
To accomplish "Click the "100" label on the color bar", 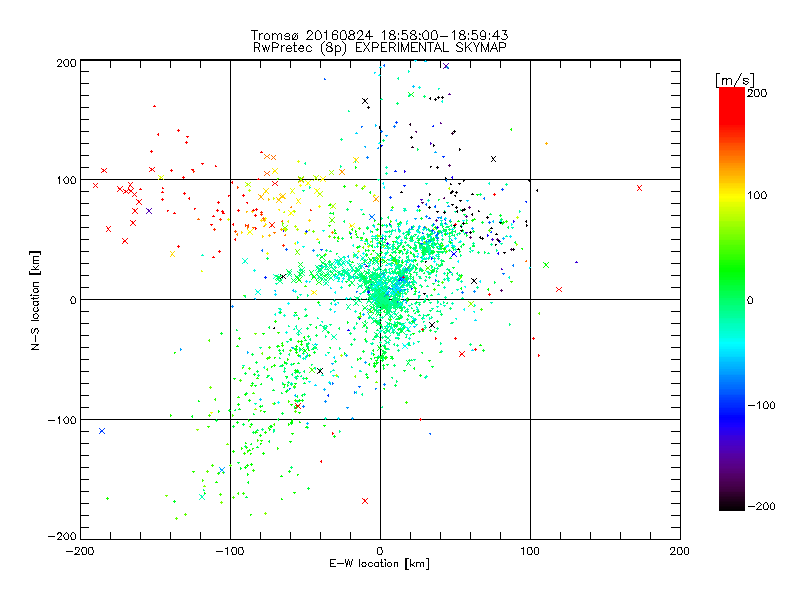I will pos(757,195).
